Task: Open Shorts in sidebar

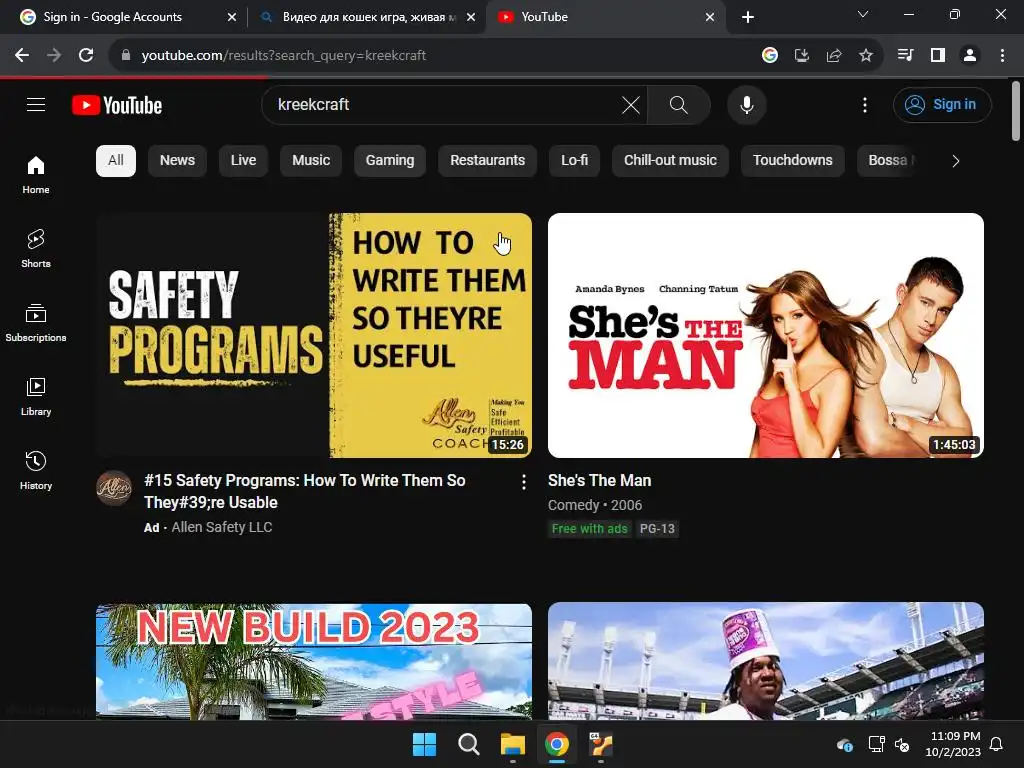Action: (x=36, y=249)
